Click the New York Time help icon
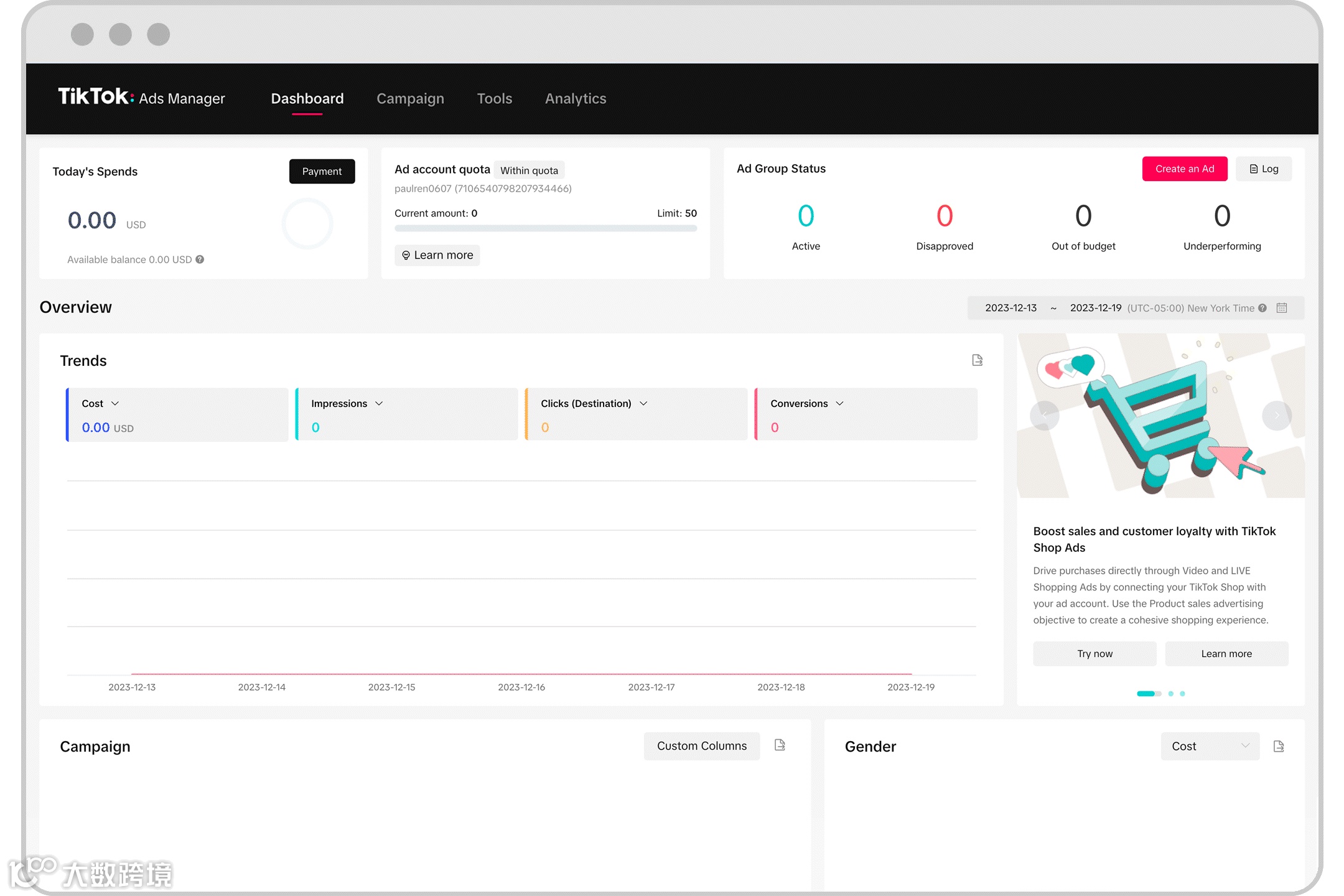Viewport: 1344px width, 896px height. pos(1262,308)
